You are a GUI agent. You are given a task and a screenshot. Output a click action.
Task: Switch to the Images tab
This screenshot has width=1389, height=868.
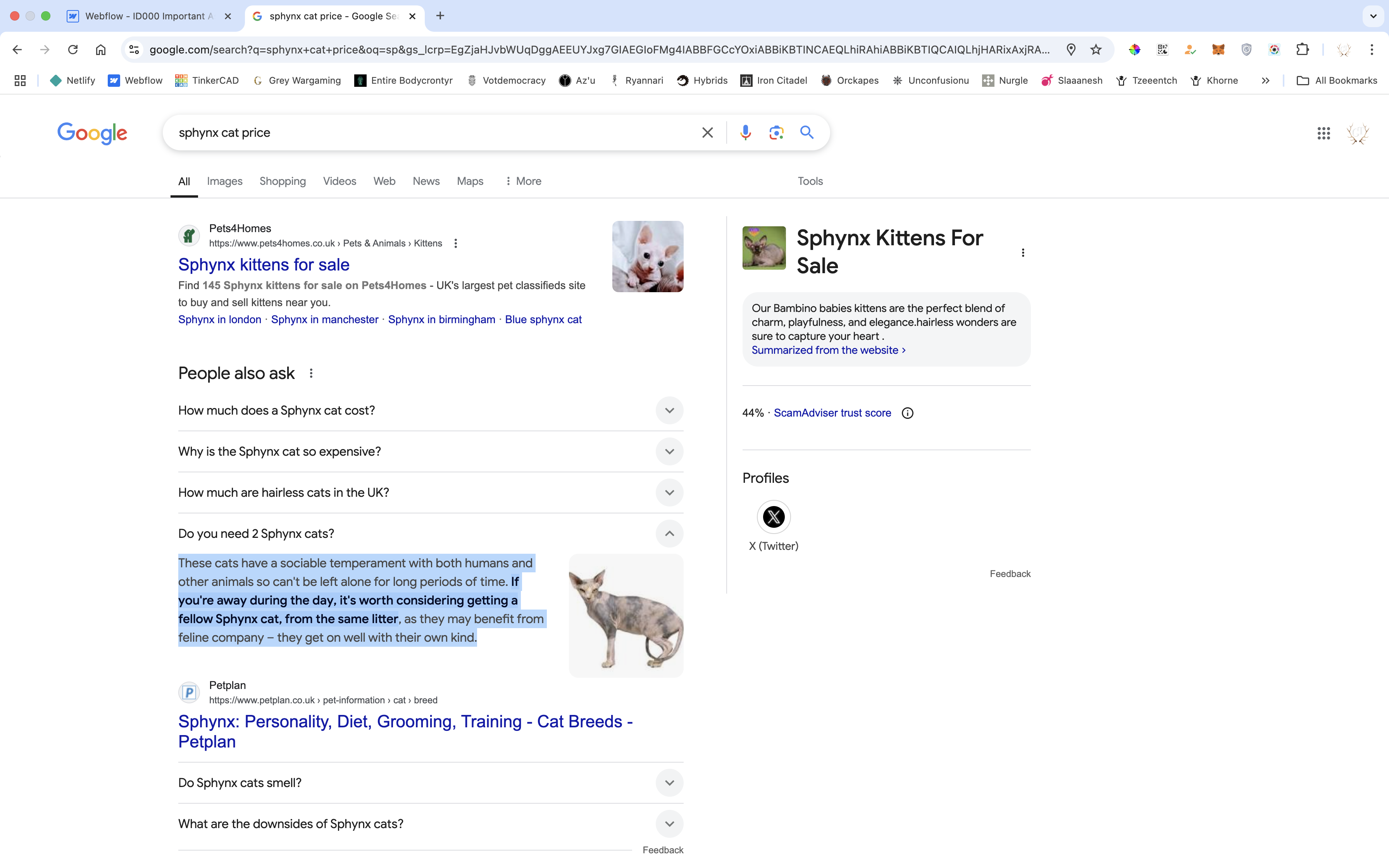coord(224,181)
